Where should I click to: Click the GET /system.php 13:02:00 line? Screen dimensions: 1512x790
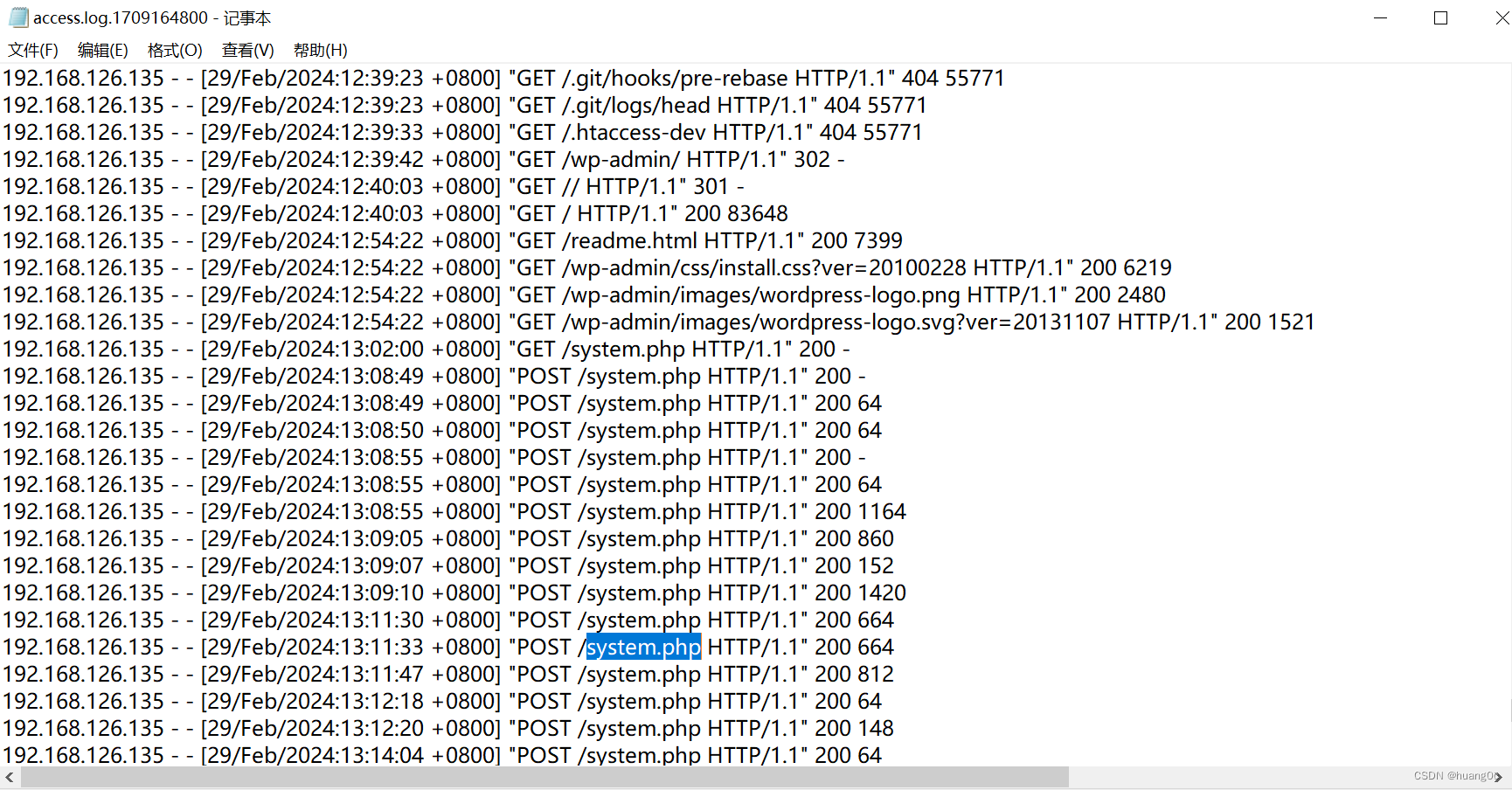[x=427, y=350]
